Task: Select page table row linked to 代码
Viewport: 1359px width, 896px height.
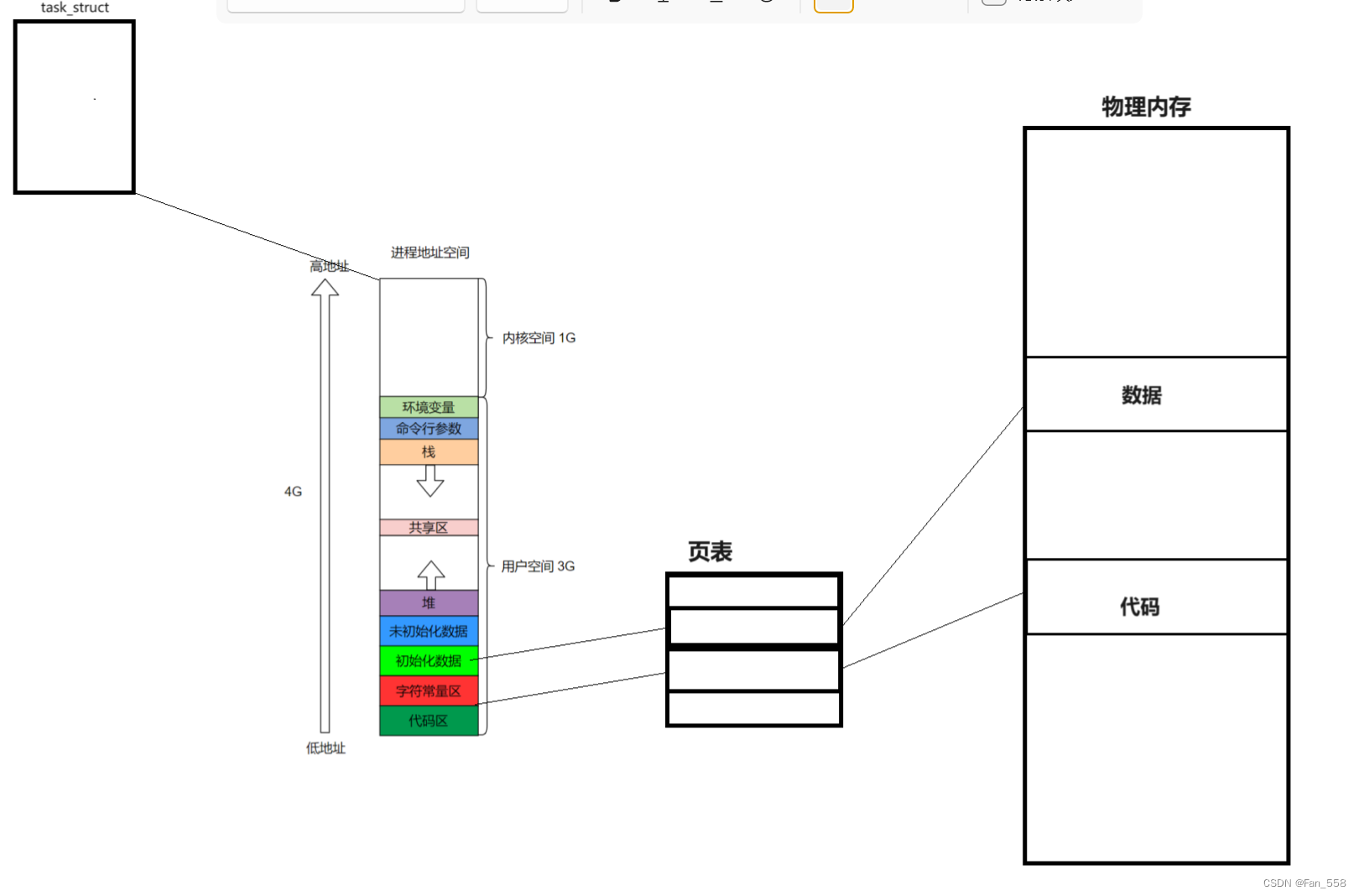Action: point(754,669)
